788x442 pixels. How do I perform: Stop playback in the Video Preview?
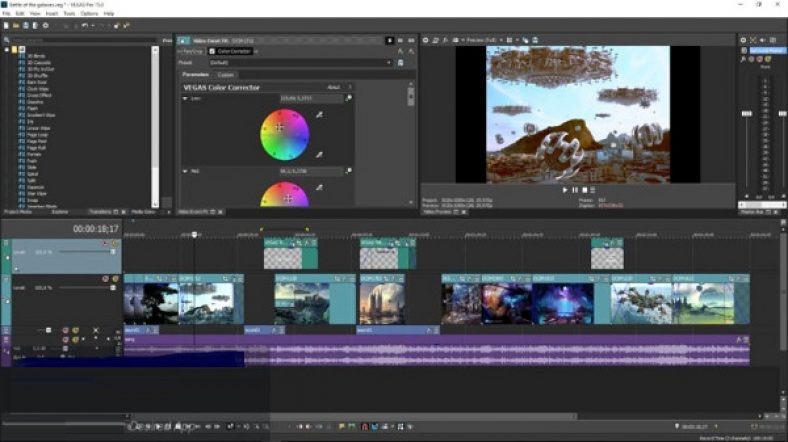(x=583, y=189)
